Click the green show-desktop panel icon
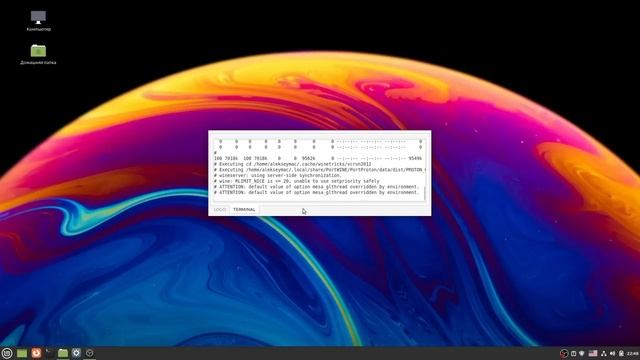The image size is (640, 360). point(22,353)
